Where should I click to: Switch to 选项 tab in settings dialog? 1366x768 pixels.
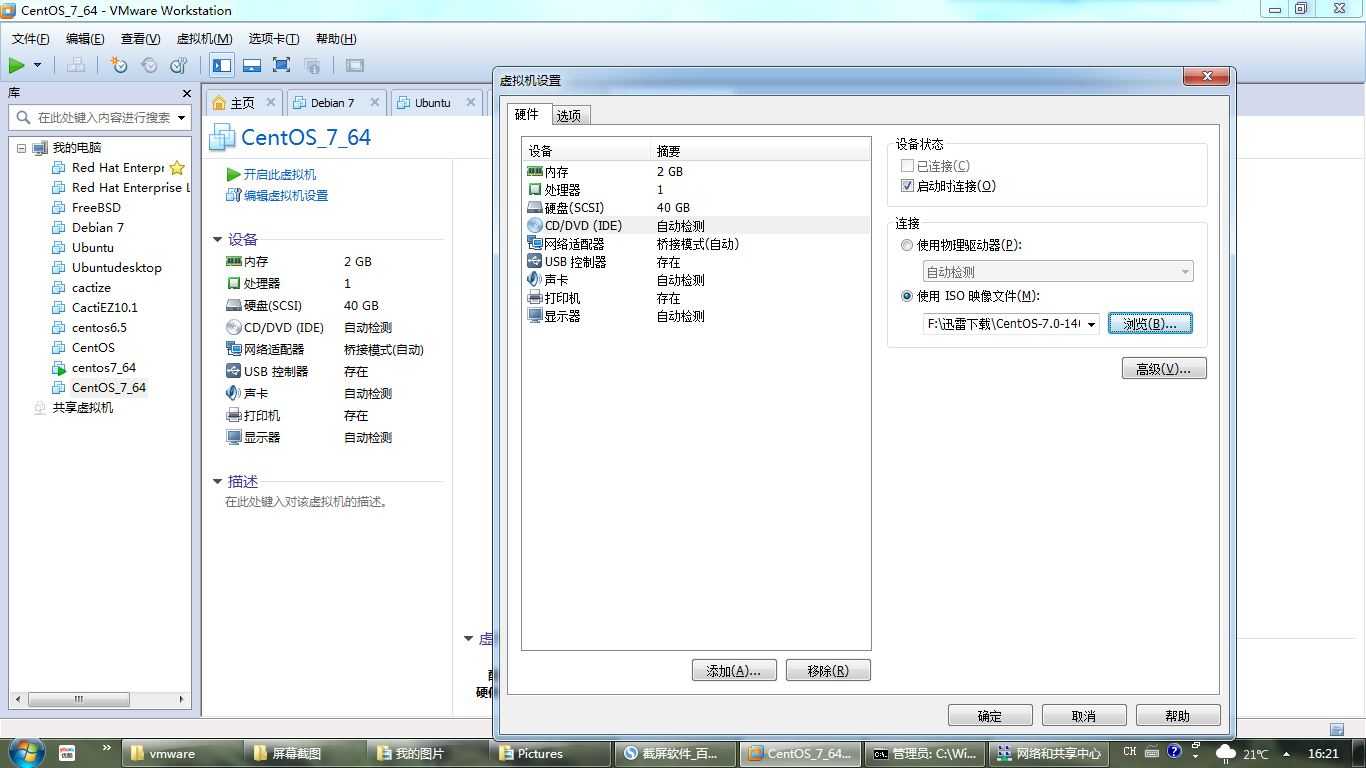tap(569, 116)
